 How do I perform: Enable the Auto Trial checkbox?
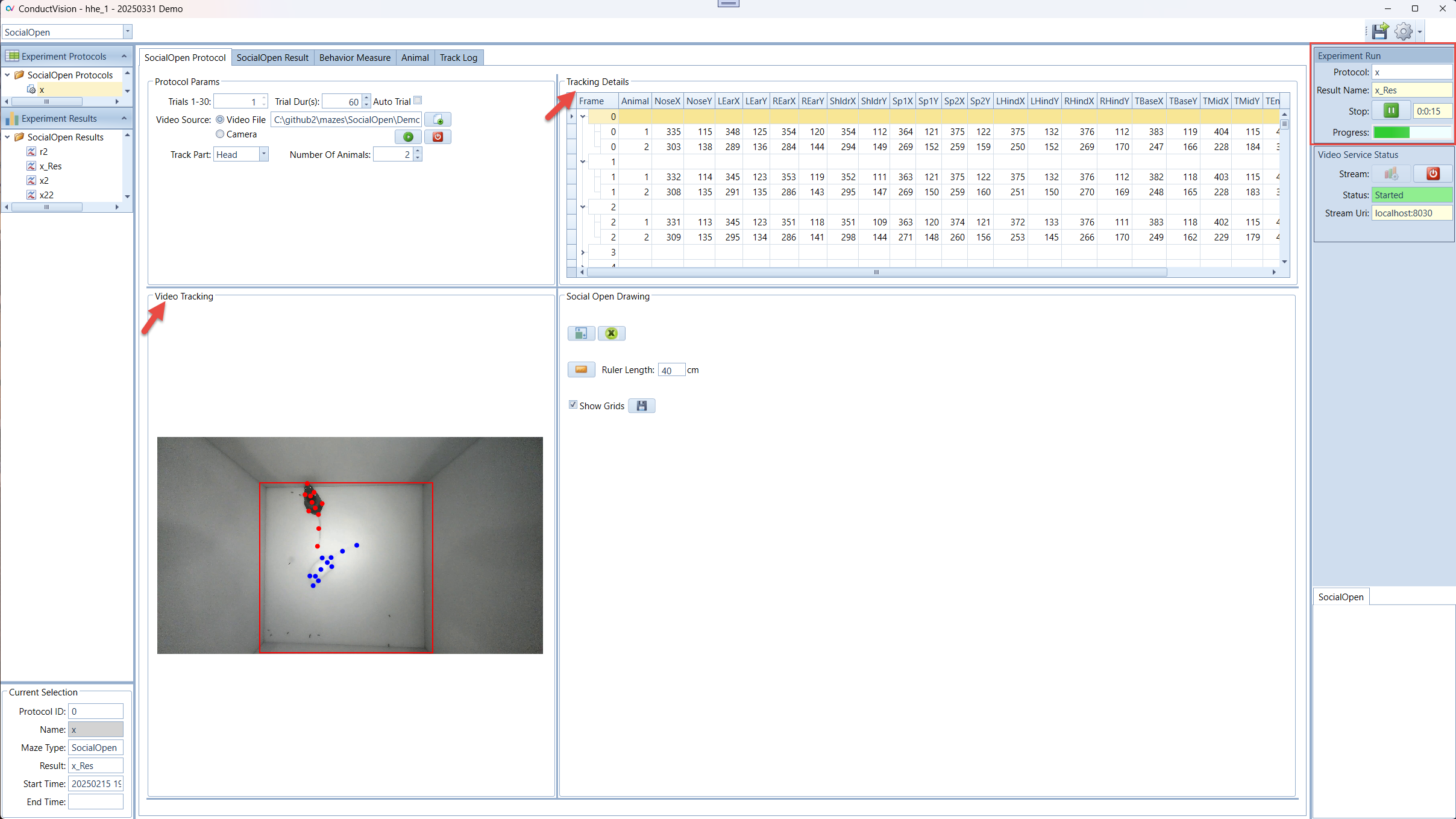click(418, 101)
